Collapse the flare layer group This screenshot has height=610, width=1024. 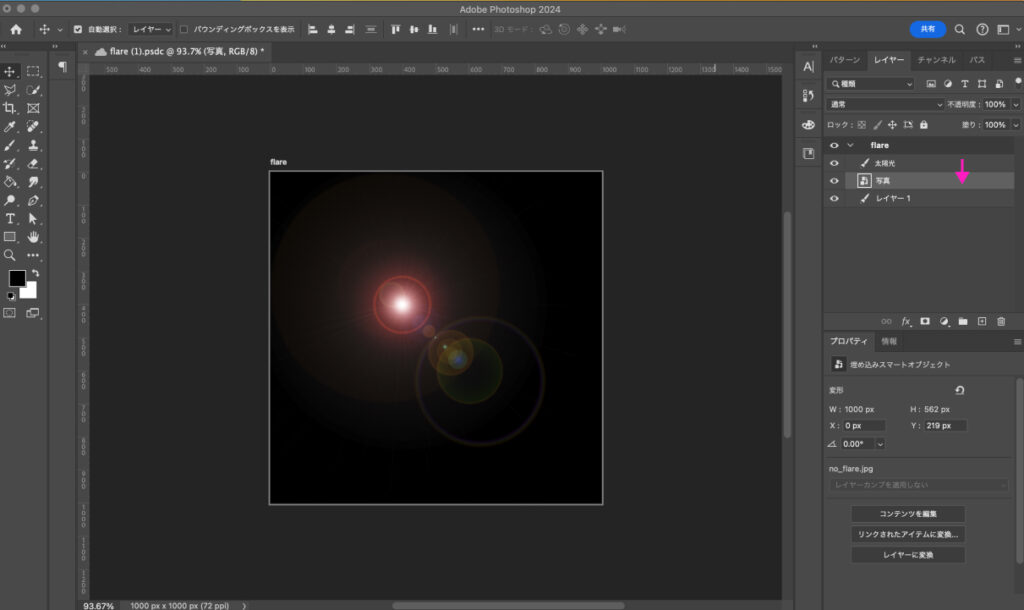850,145
